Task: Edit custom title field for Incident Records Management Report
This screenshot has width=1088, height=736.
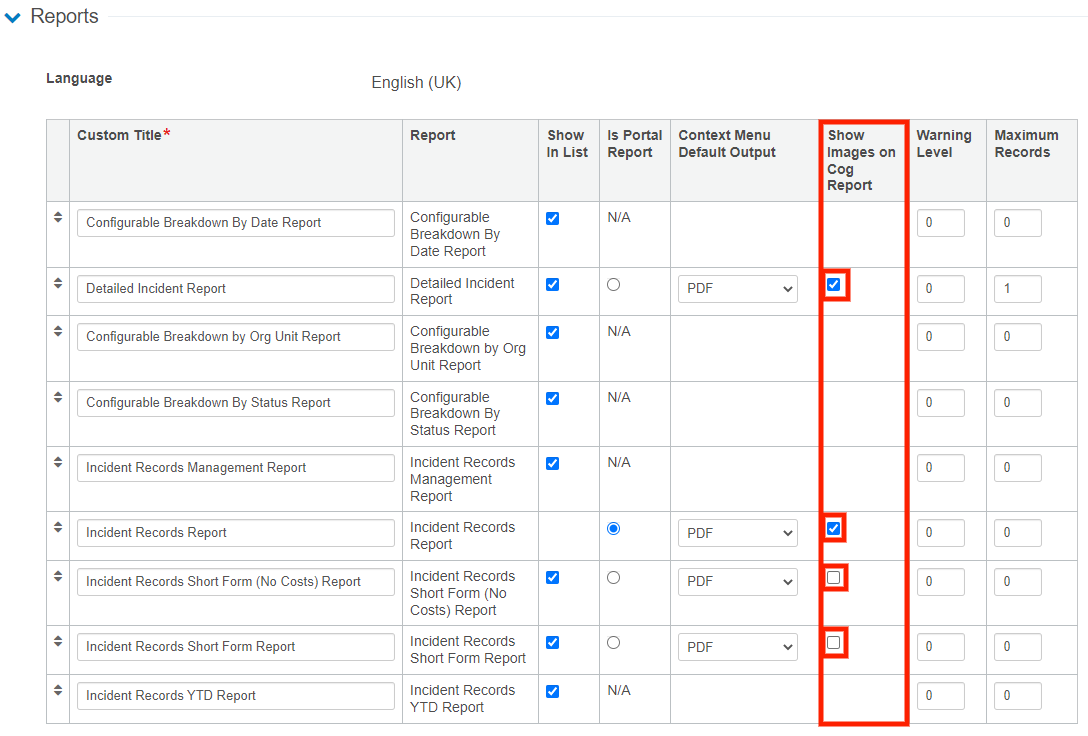Action: (235, 468)
